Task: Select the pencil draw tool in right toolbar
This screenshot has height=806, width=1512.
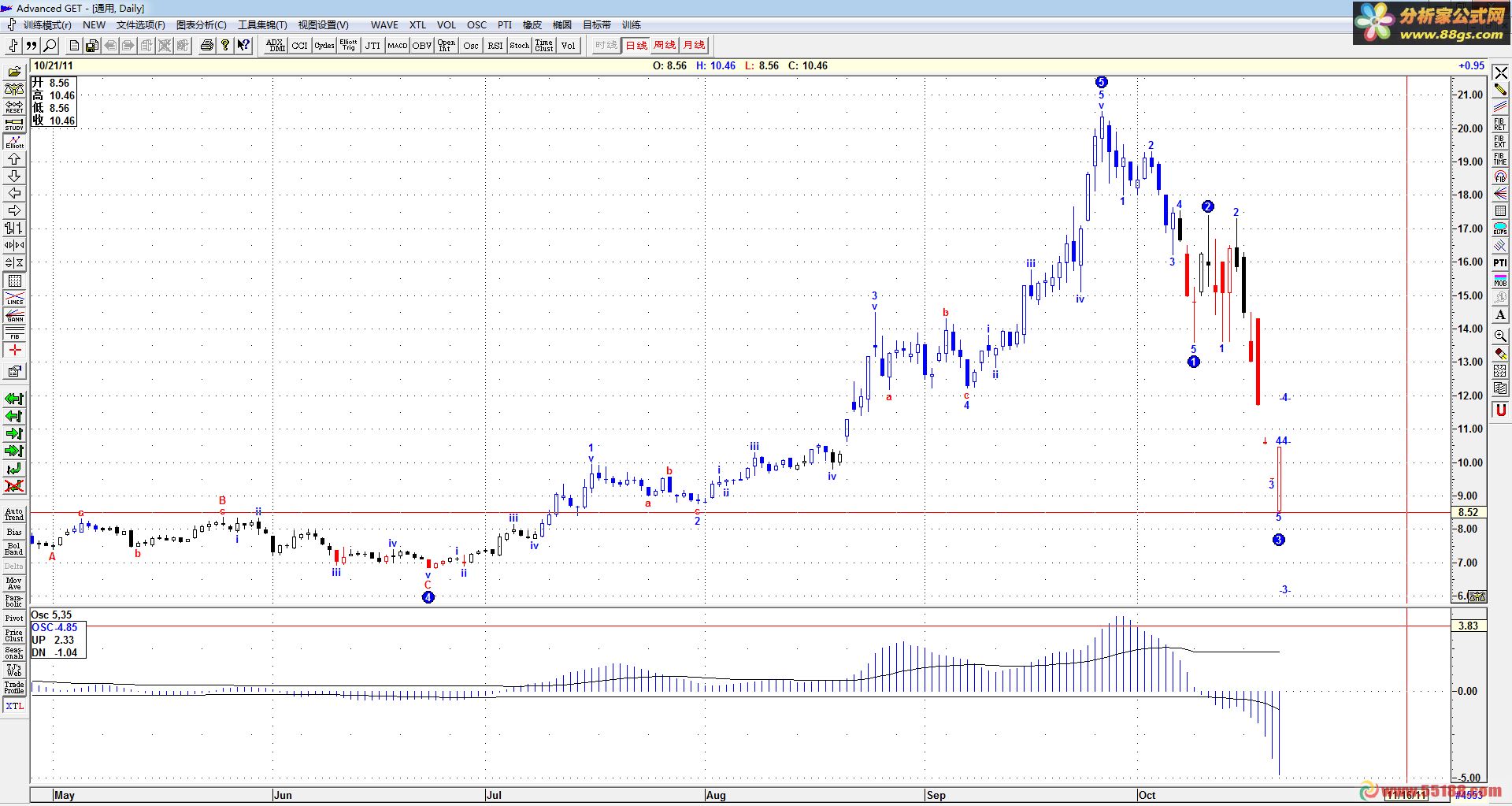Action: coord(1500,90)
